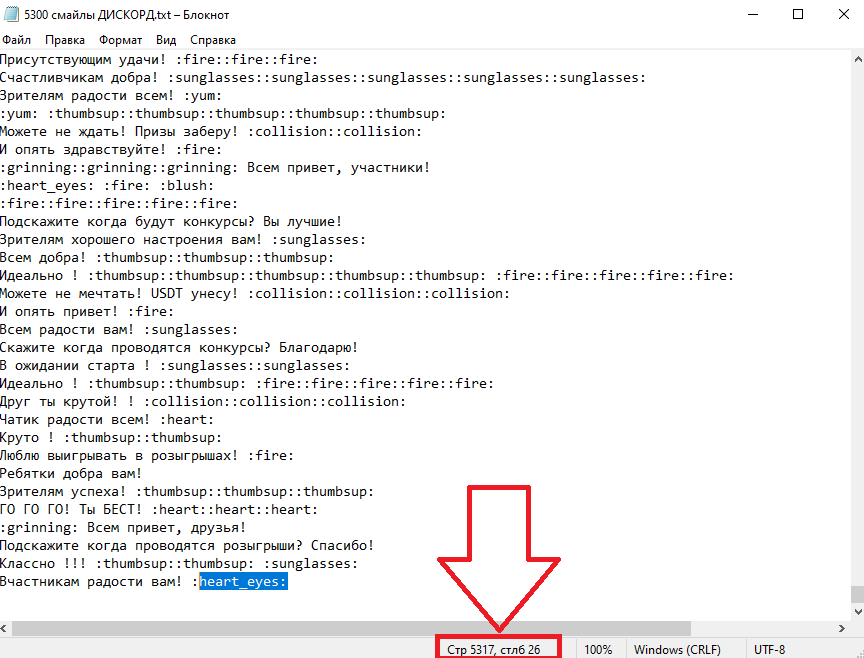This screenshot has width=864, height=658.
Task: Click the UTF-8 encoding status field
Action: coord(769,650)
